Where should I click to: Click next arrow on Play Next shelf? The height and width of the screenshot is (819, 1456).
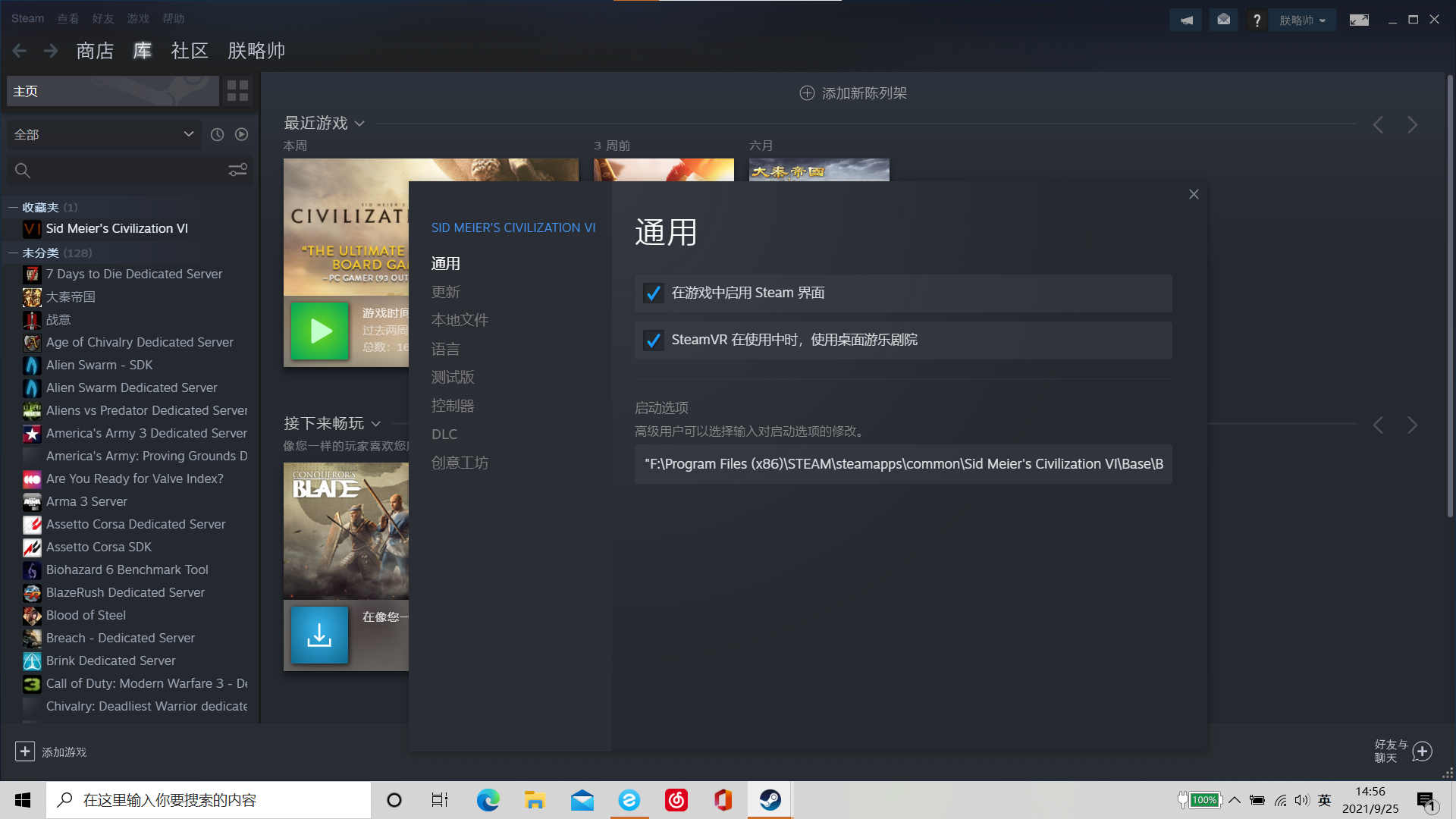click(x=1412, y=425)
